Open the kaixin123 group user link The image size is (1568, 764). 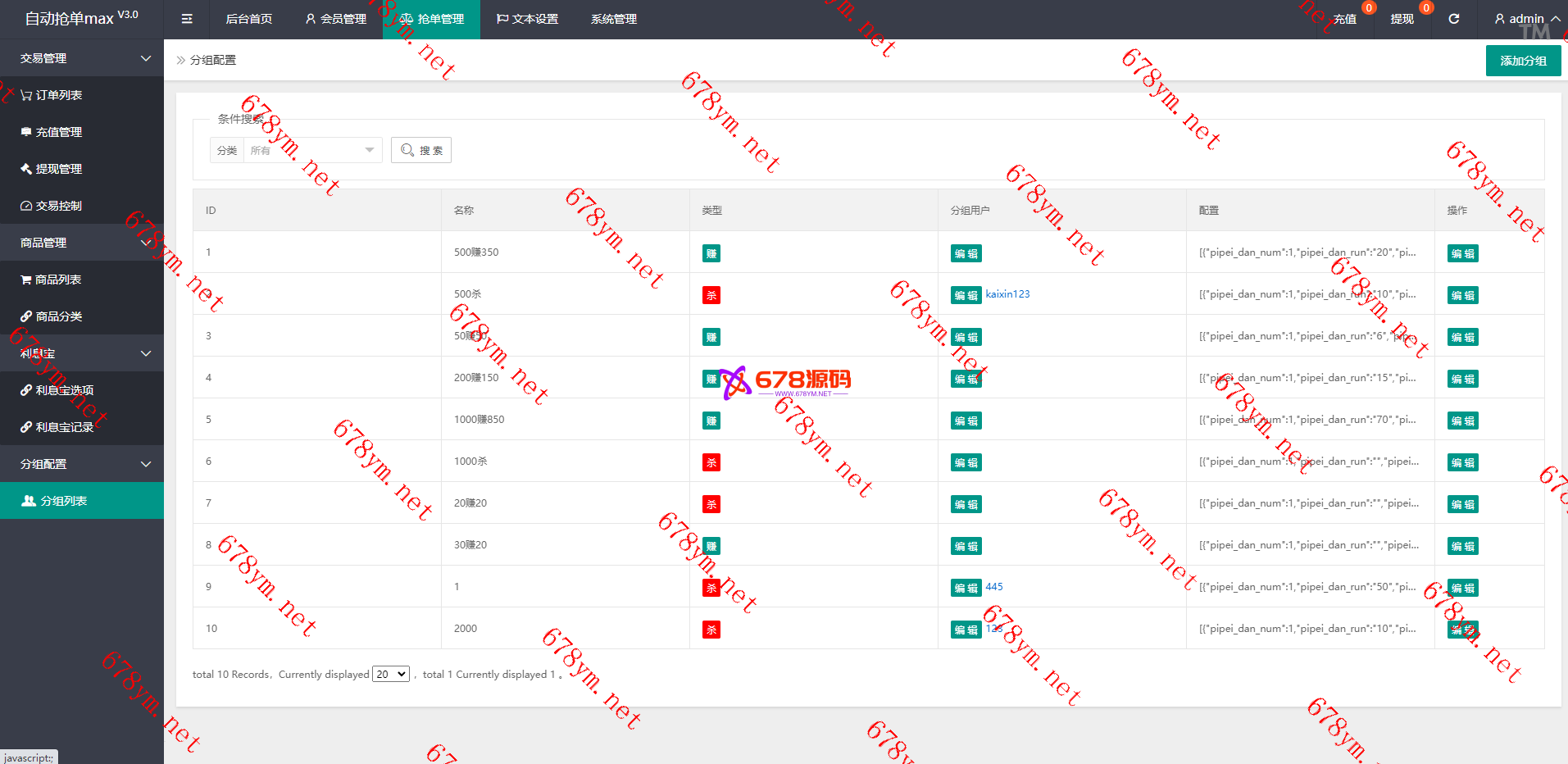coord(1007,294)
